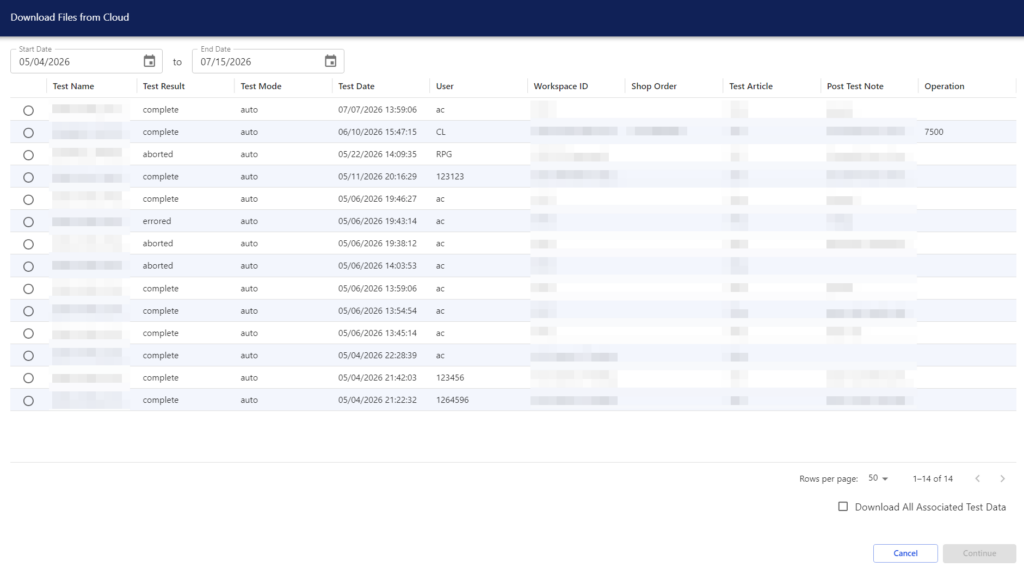
Task: Sort by the Workspace ID column
Action: pyautogui.click(x=560, y=86)
